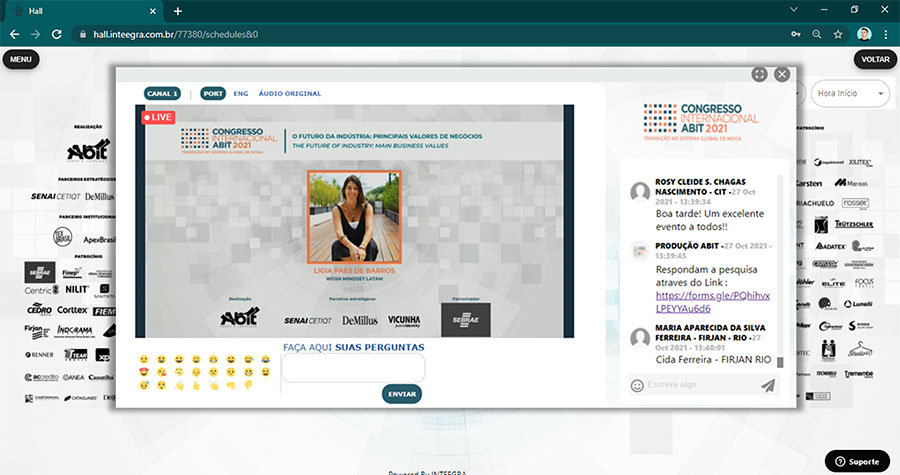This screenshot has width=900, height=475.
Task: Focus the Escreva algo chat field
Action: 701,384
